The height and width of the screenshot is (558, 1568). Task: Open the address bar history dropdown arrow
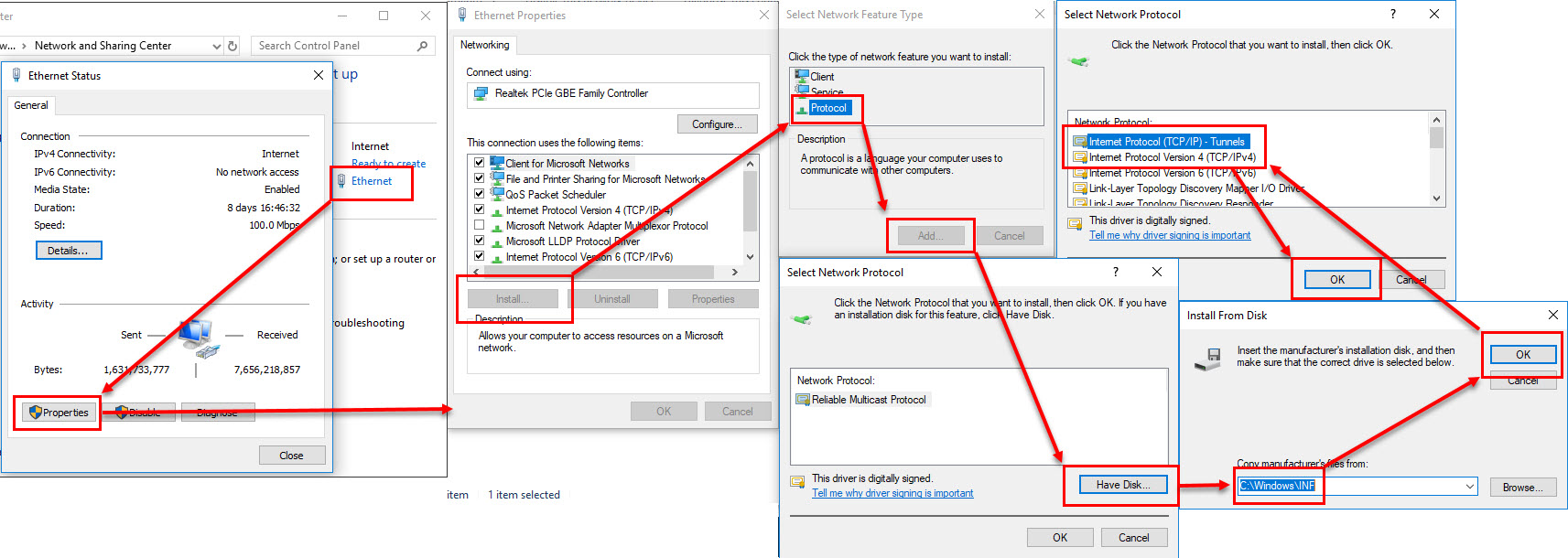coord(216,46)
